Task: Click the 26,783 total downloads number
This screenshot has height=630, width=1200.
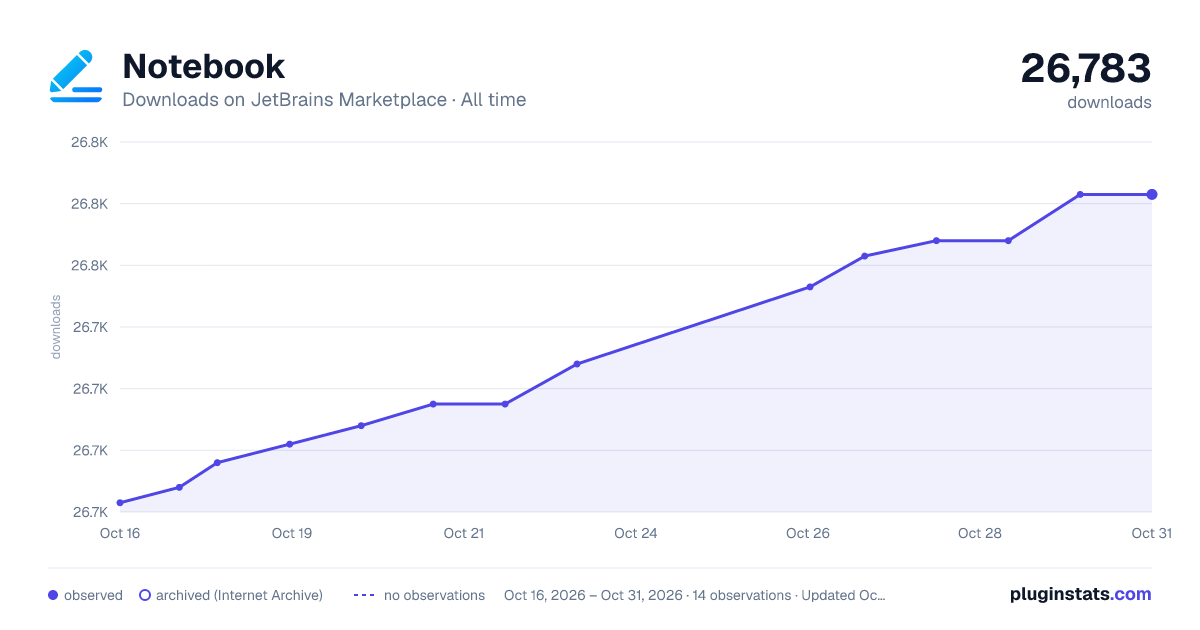Action: point(1086,68)
